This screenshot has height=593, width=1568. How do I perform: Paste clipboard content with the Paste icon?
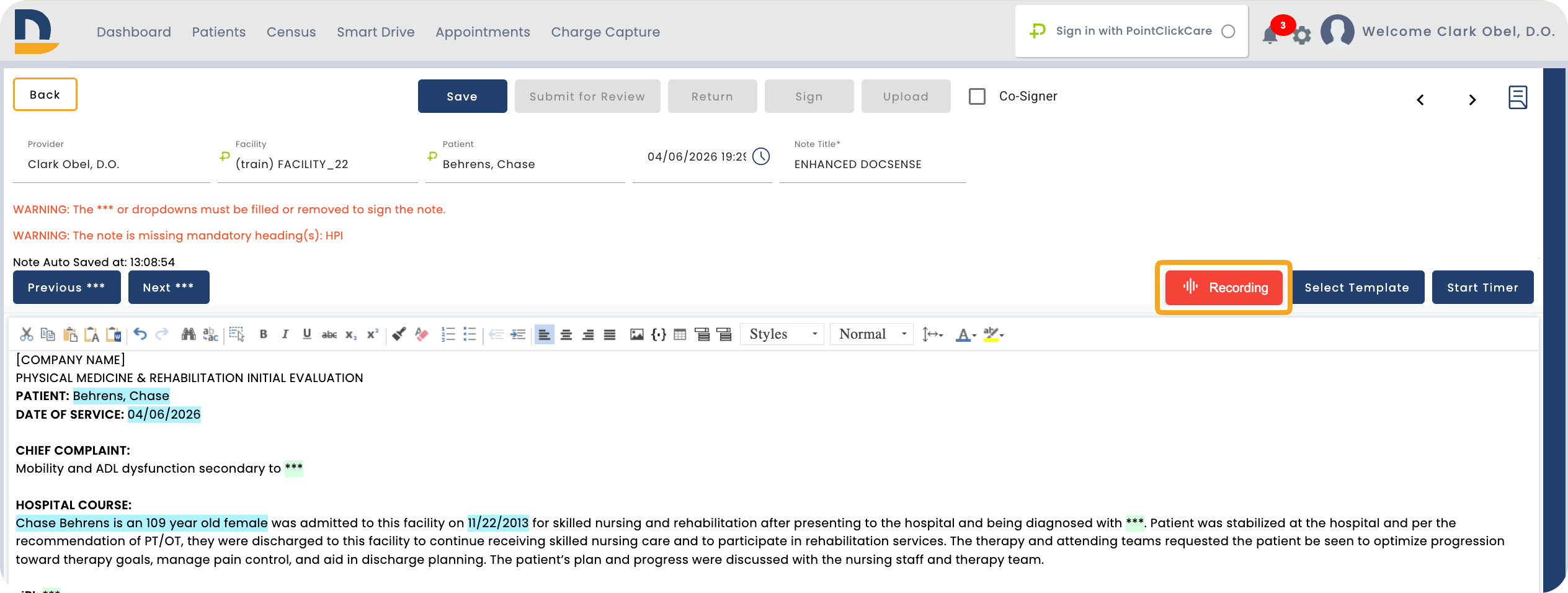click(70, 334)
